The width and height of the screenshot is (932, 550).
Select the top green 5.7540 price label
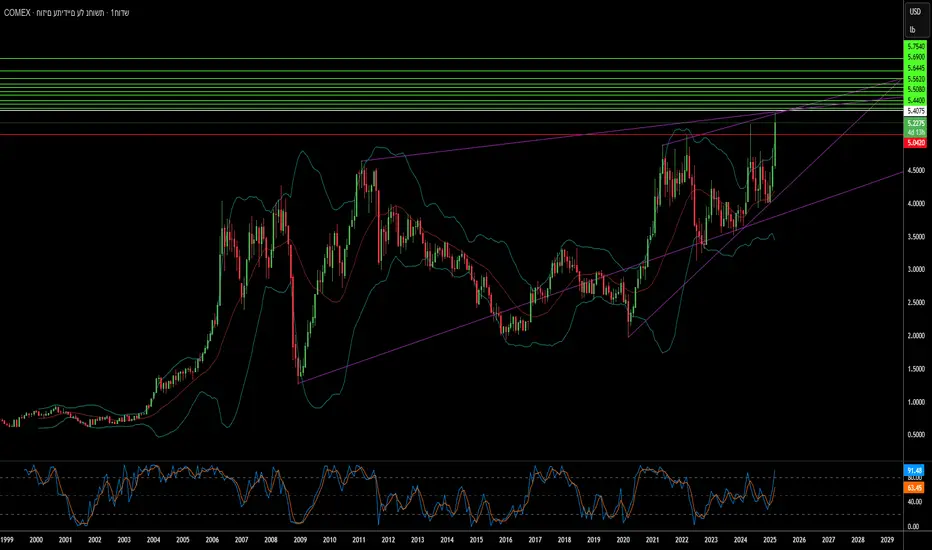coord(915,46)
